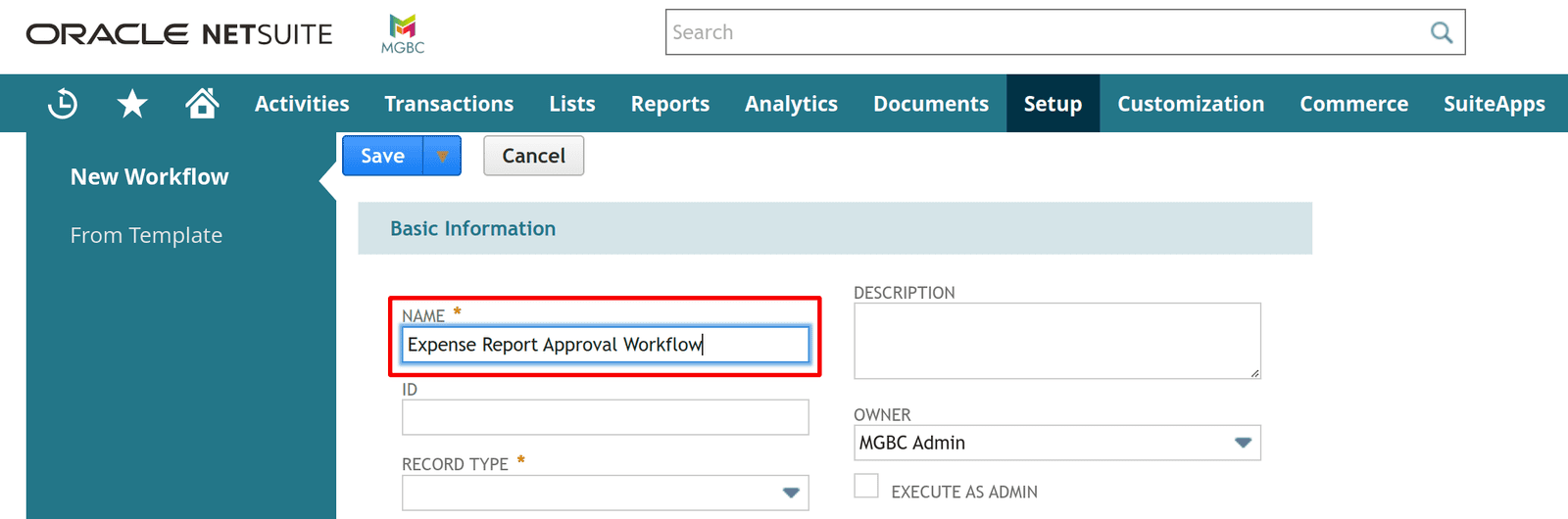The height and width of the screenshot is (519, 1568).
Task: Go to the Home house icon
Action: coord(202,103)
